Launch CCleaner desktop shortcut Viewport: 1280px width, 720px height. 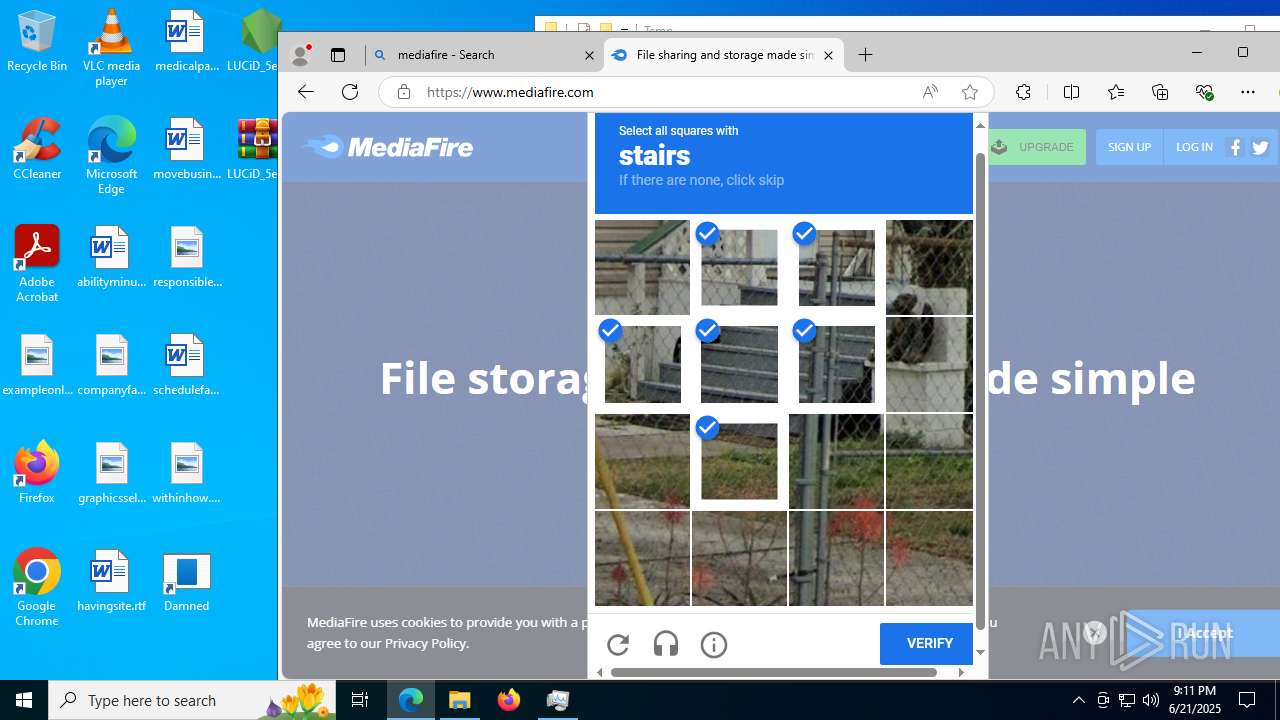click(x=37, y=149)
